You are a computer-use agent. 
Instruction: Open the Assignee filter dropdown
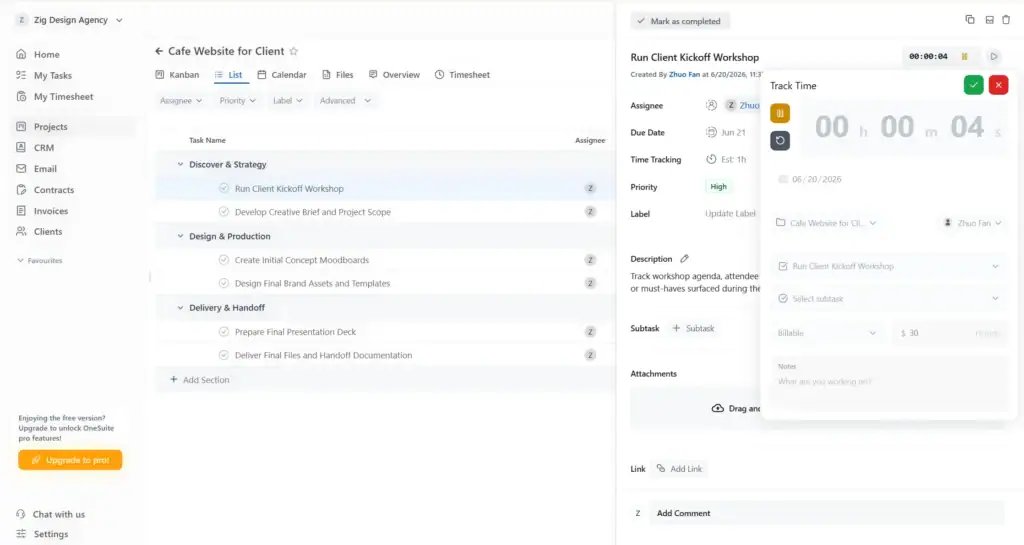pyautogui.click(x=181, y=101)
